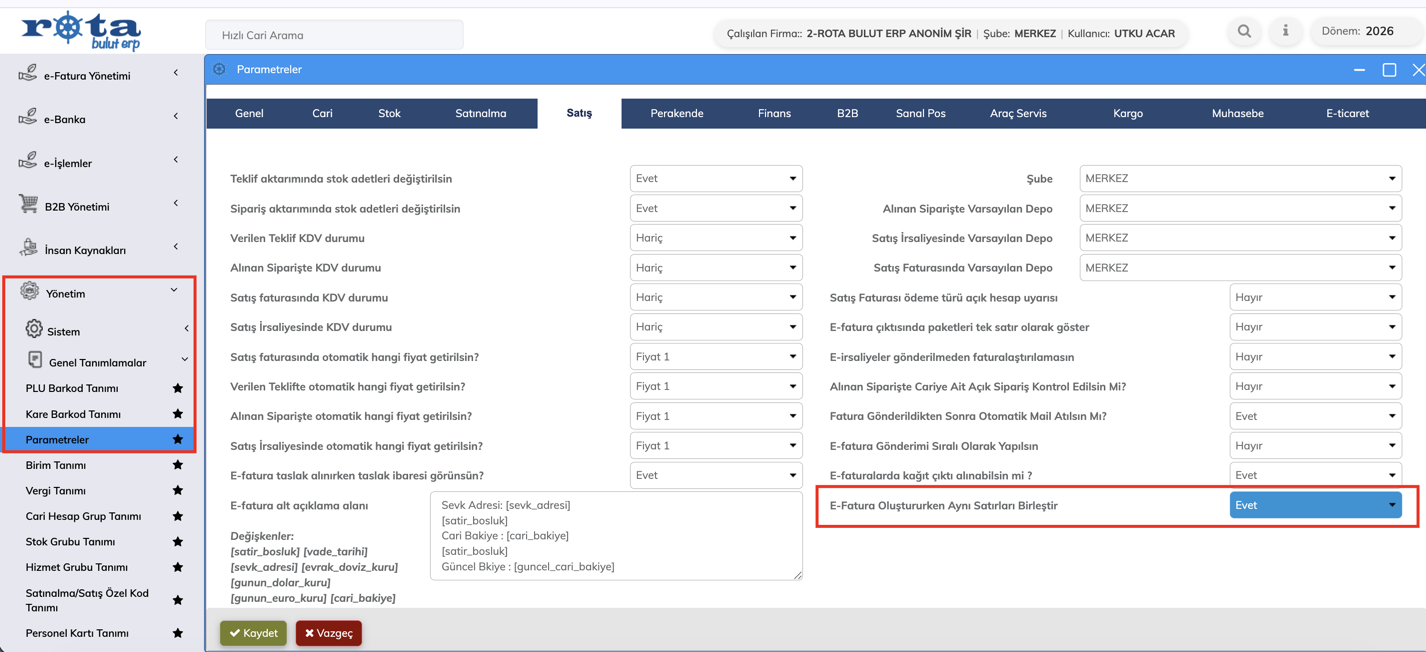Click the B2B Yönetimi shopping cart icon
This screenshot has width=1426, height=652.
tap(28, 205)
